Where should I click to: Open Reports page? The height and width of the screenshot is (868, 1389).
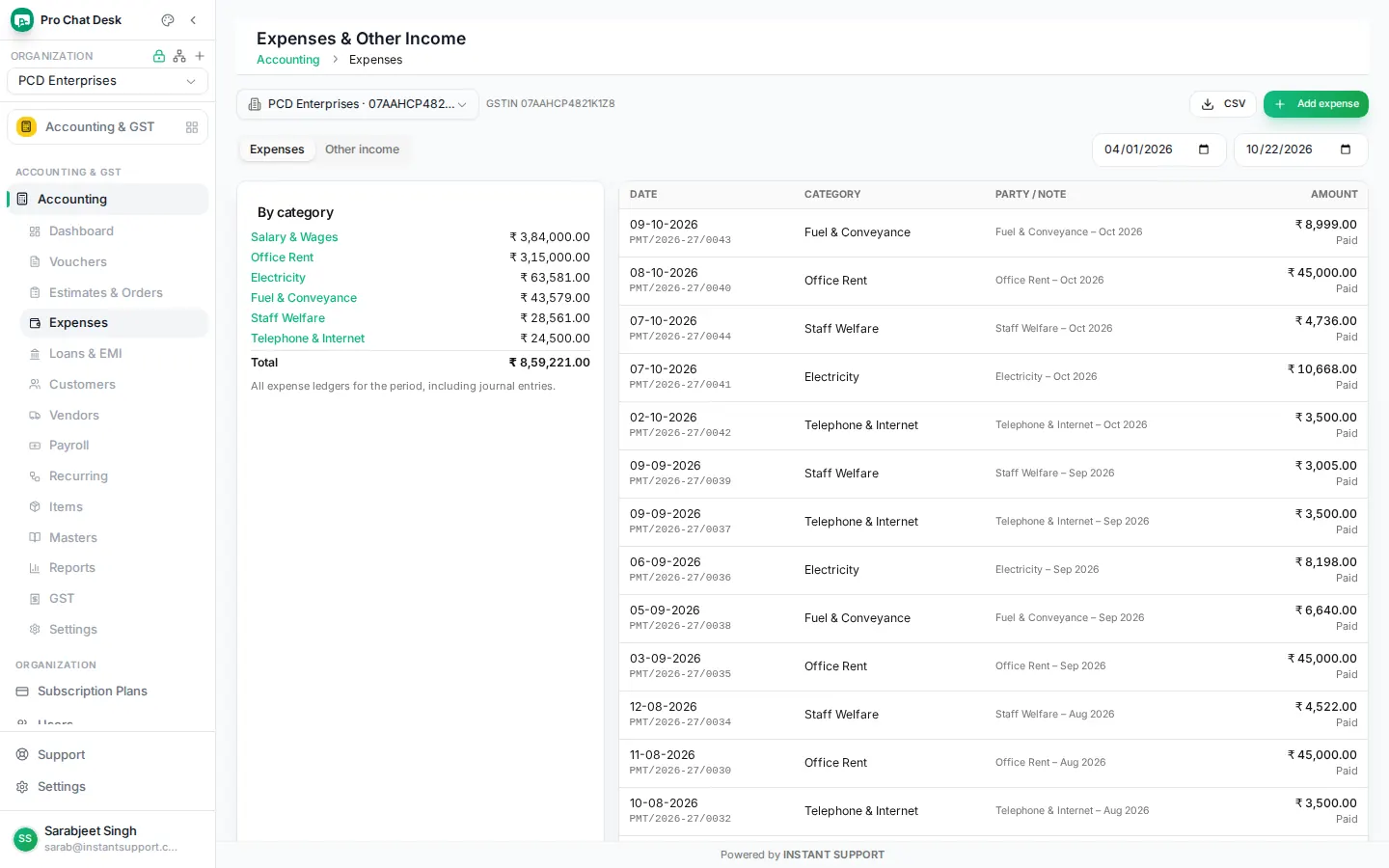[114, 568]
